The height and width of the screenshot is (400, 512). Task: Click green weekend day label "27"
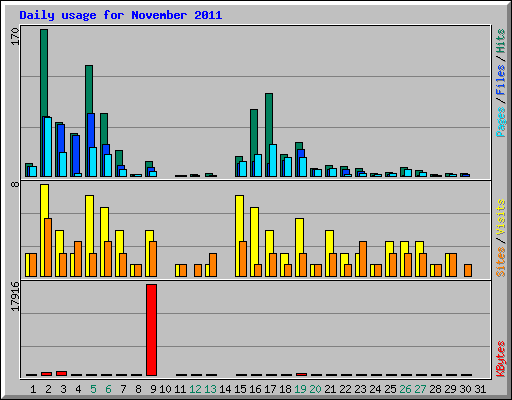[x=420, y=389]
